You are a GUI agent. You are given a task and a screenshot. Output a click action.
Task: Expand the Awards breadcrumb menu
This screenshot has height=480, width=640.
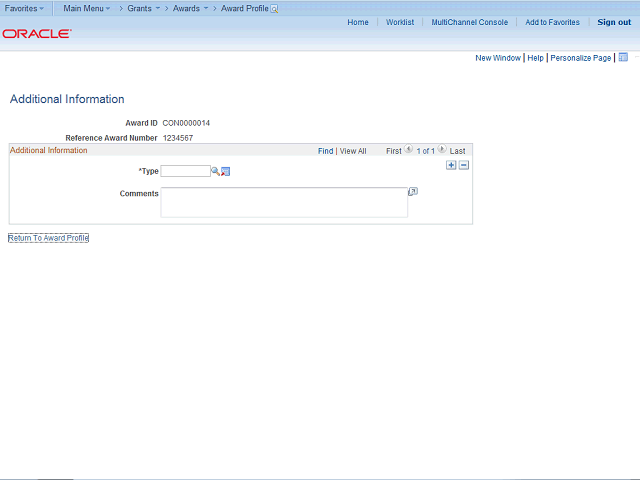click(x=191, y=8)
